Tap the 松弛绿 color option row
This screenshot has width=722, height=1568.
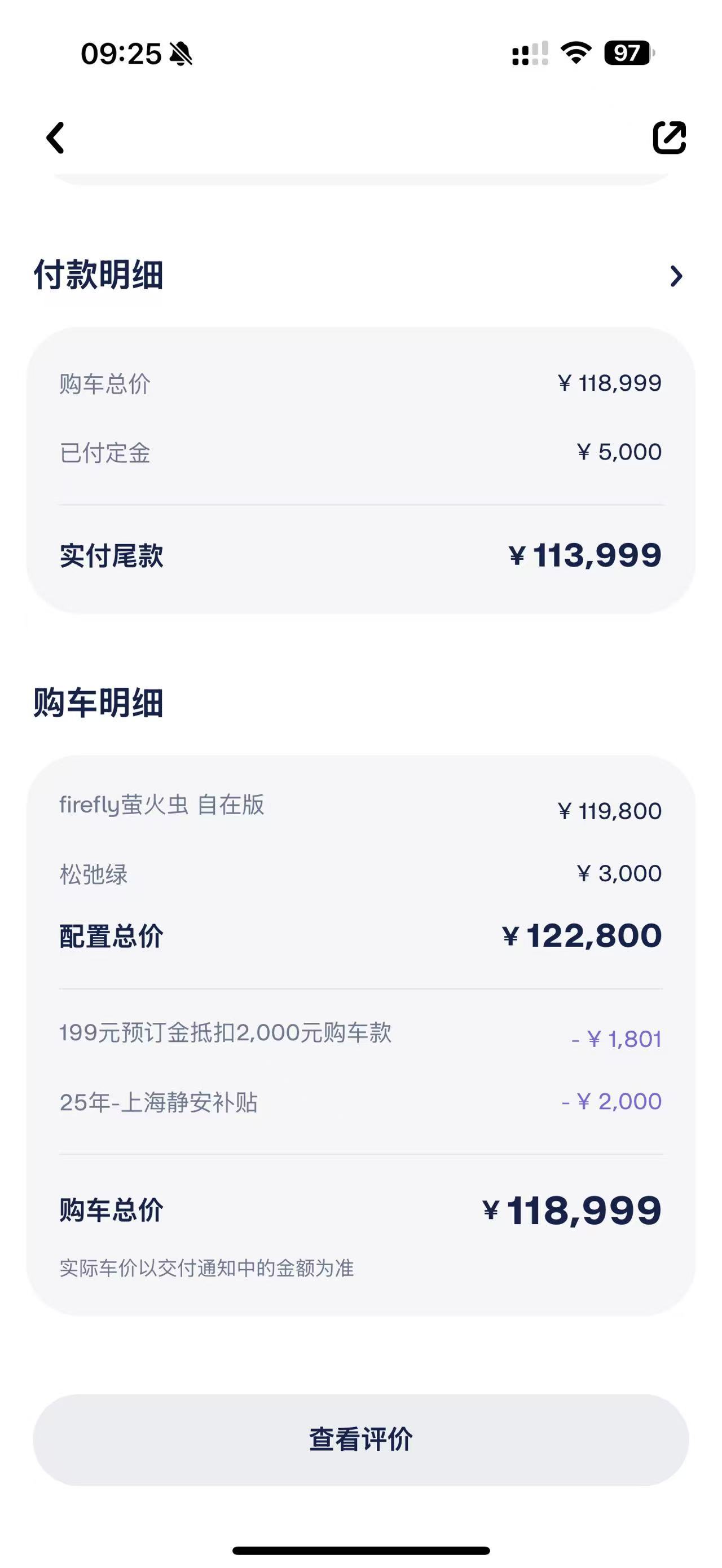point(361,874)
